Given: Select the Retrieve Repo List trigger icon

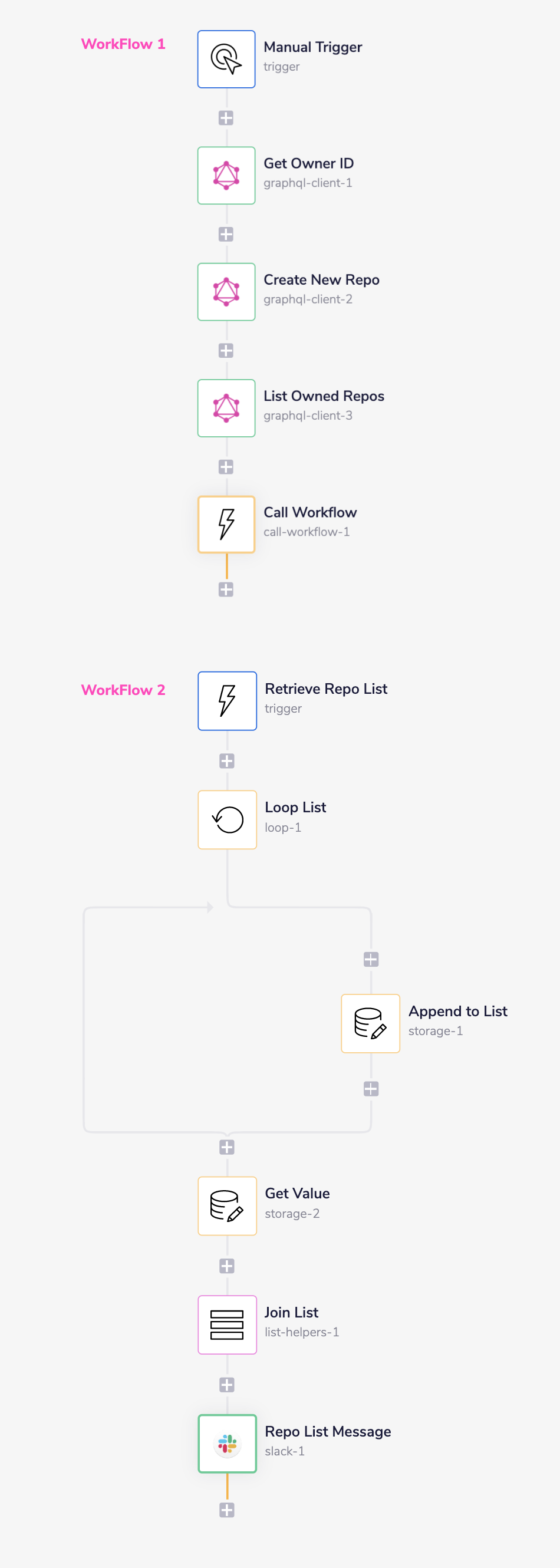Looking at the screenshot, I should [x=227, y=701].
